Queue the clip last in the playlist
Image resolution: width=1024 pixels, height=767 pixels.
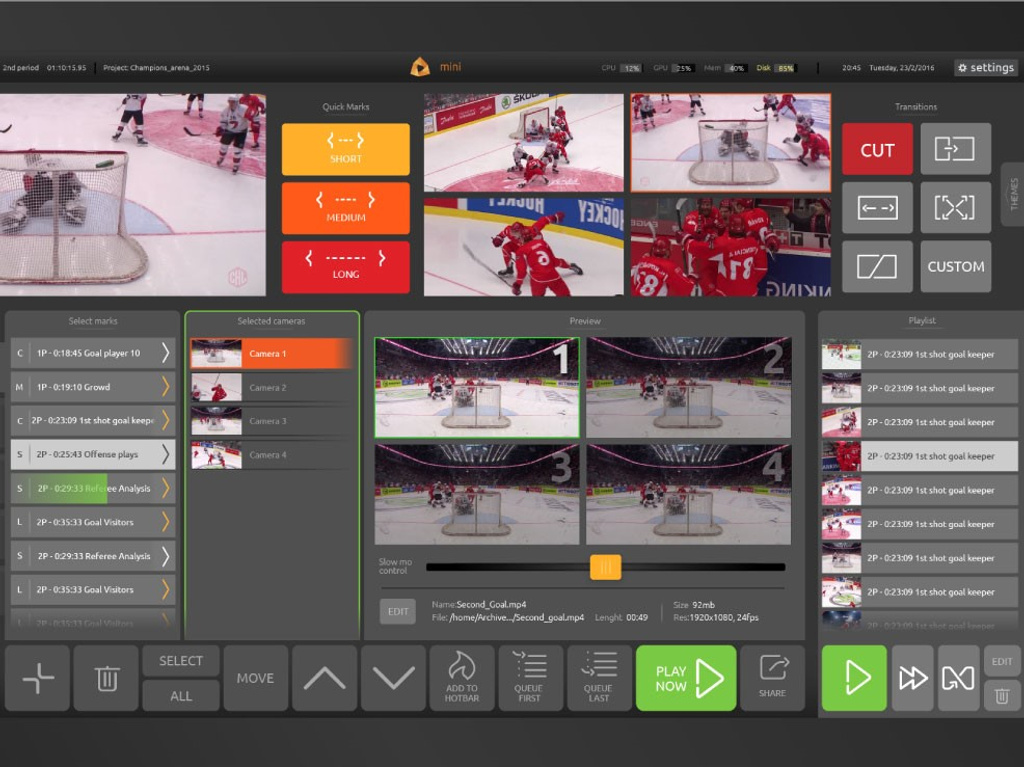(x=598, y=678)
